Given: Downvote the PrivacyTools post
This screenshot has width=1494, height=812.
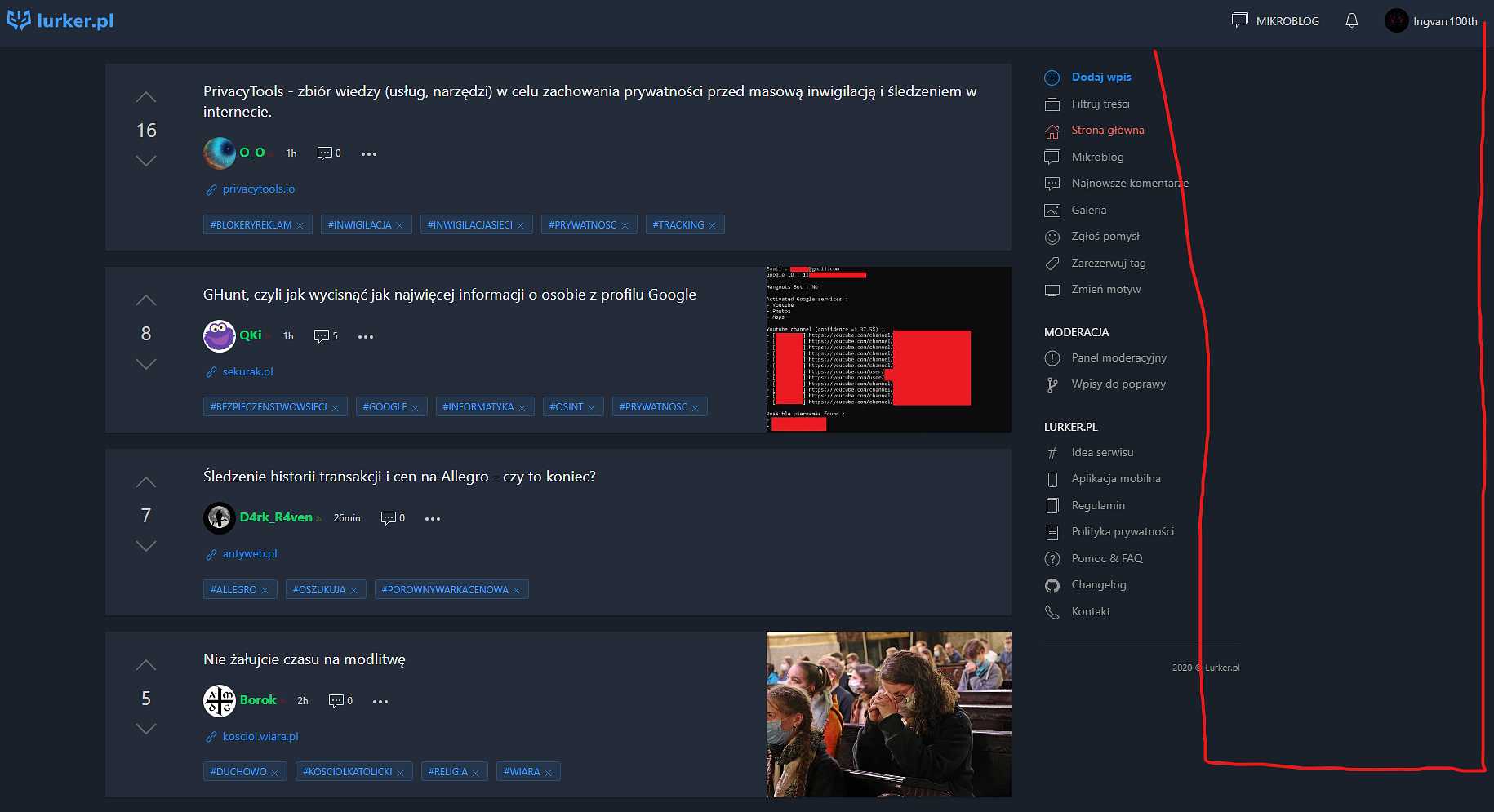Looking at the screenshot, I should [x=146, y=161].
